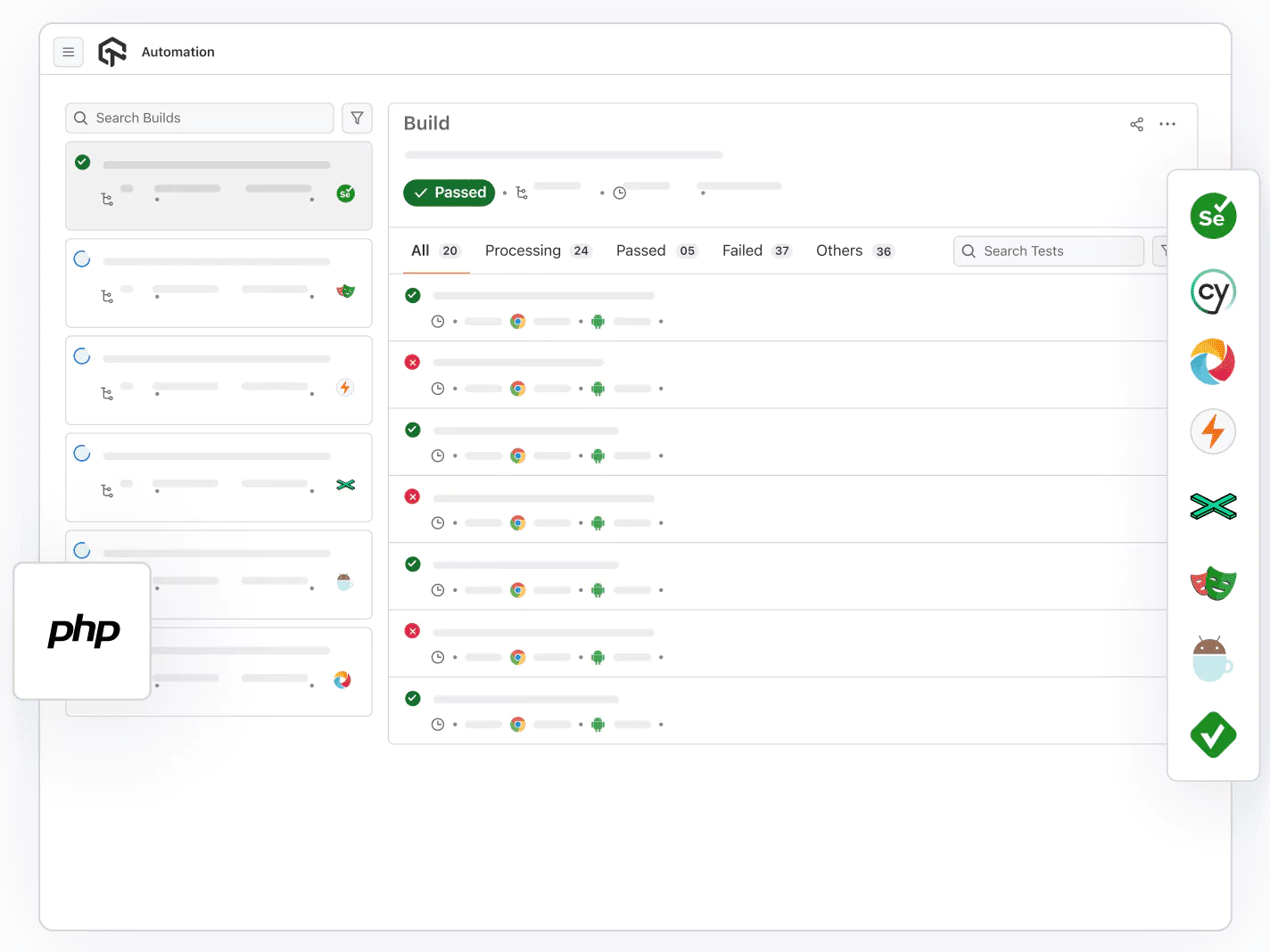1270x952 pixels.
Task: Click the green diamond checkmark icon
Action: tap(1213, 735)
